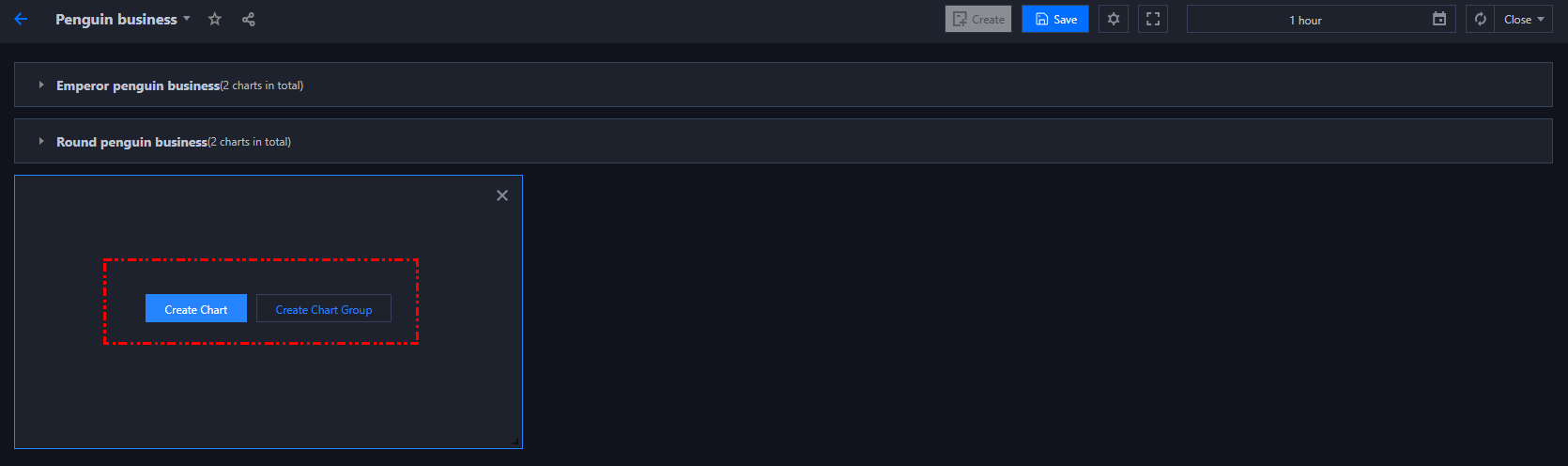Image resolution: width=1568 pixels, height=466 pixels.
Task: Expand the Round penguin business group
Action: (41, 141)
